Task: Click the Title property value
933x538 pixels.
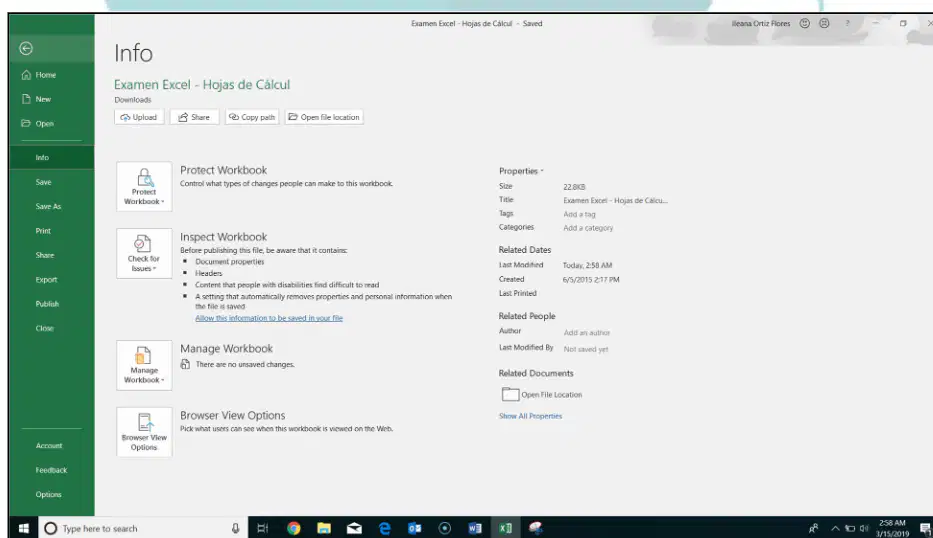Action: [615, 201]
